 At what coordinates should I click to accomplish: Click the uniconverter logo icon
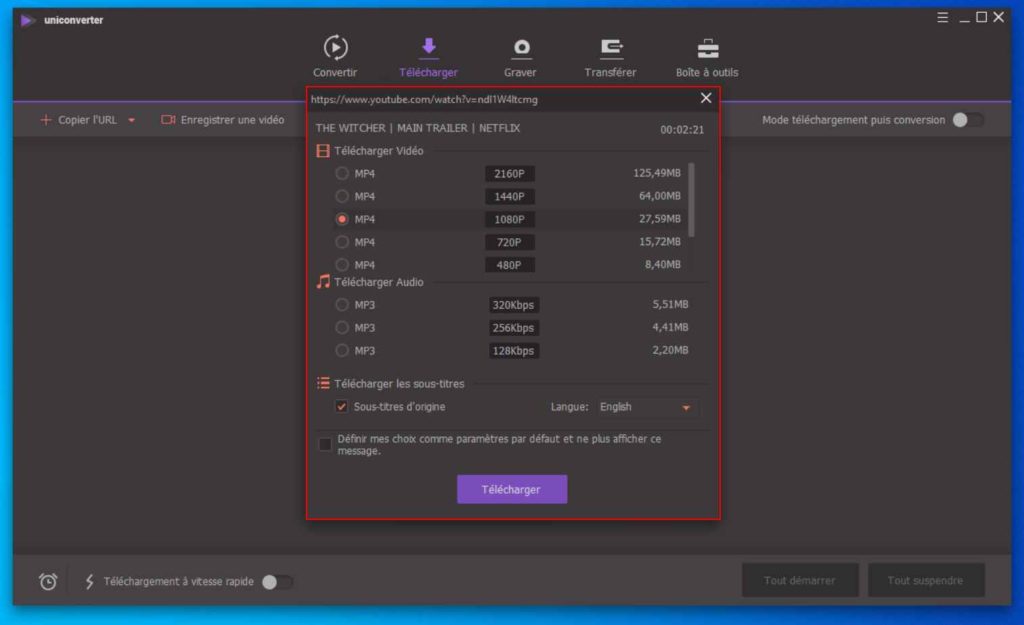click(x=27, y=20)
